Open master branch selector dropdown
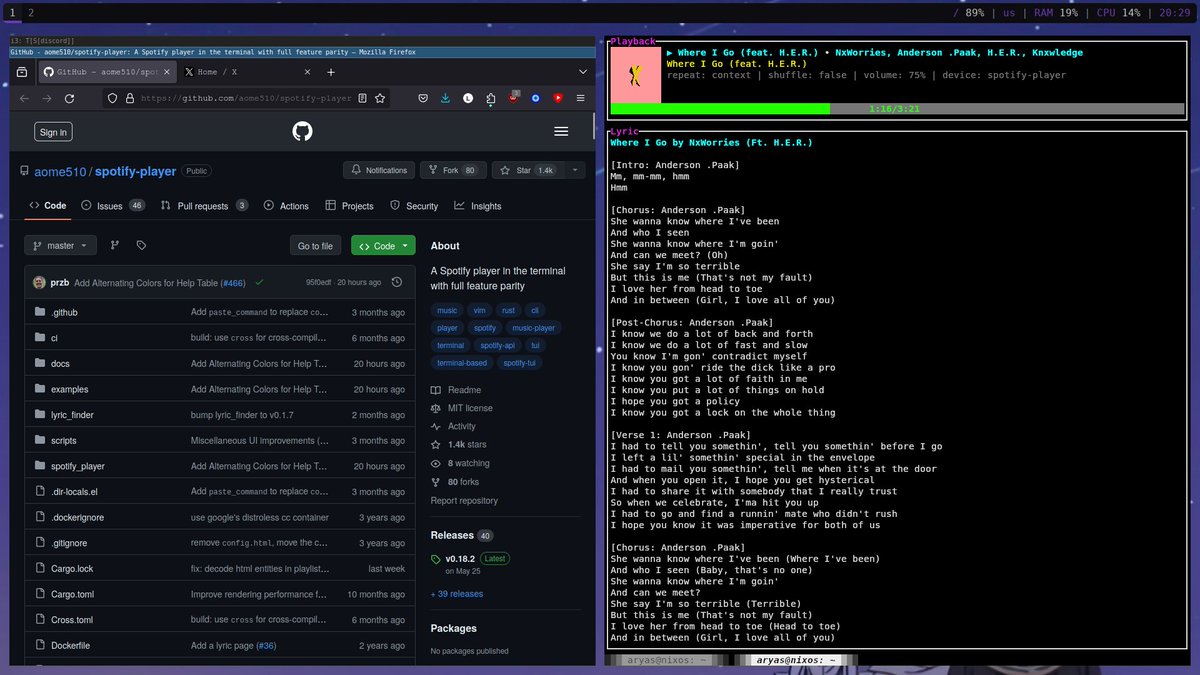This screenshot has height=675, width=1200. pos(61,245)
